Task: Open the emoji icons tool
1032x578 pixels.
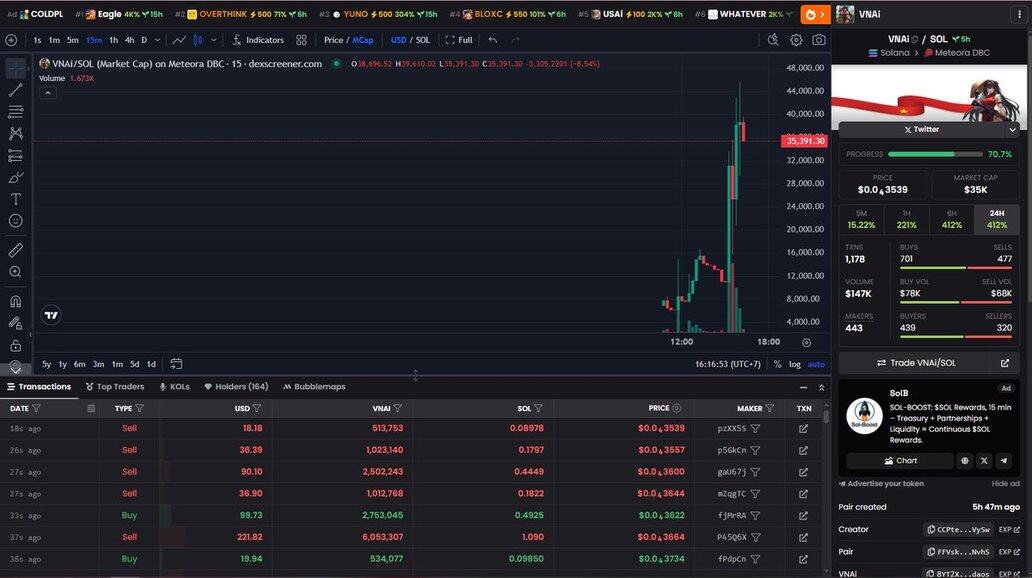Action: click(16, 221)
